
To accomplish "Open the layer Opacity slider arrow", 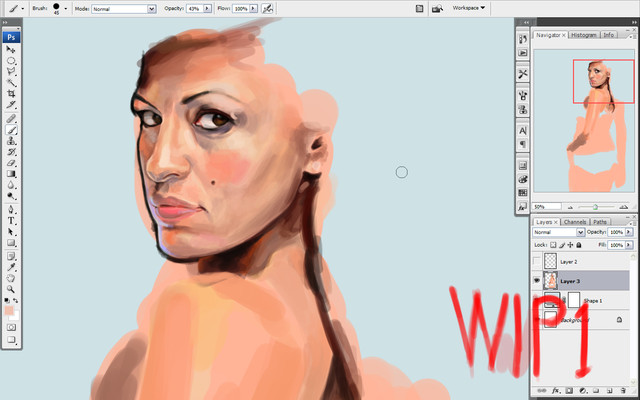I will click(x=629, y=232).
